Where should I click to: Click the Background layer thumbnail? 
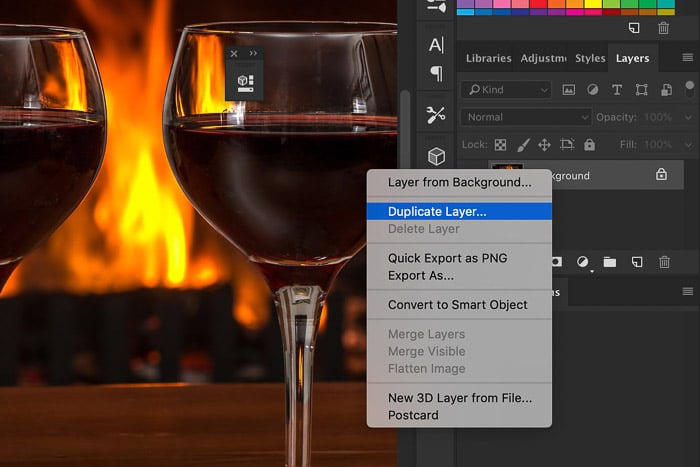click(x=507, y=166)
